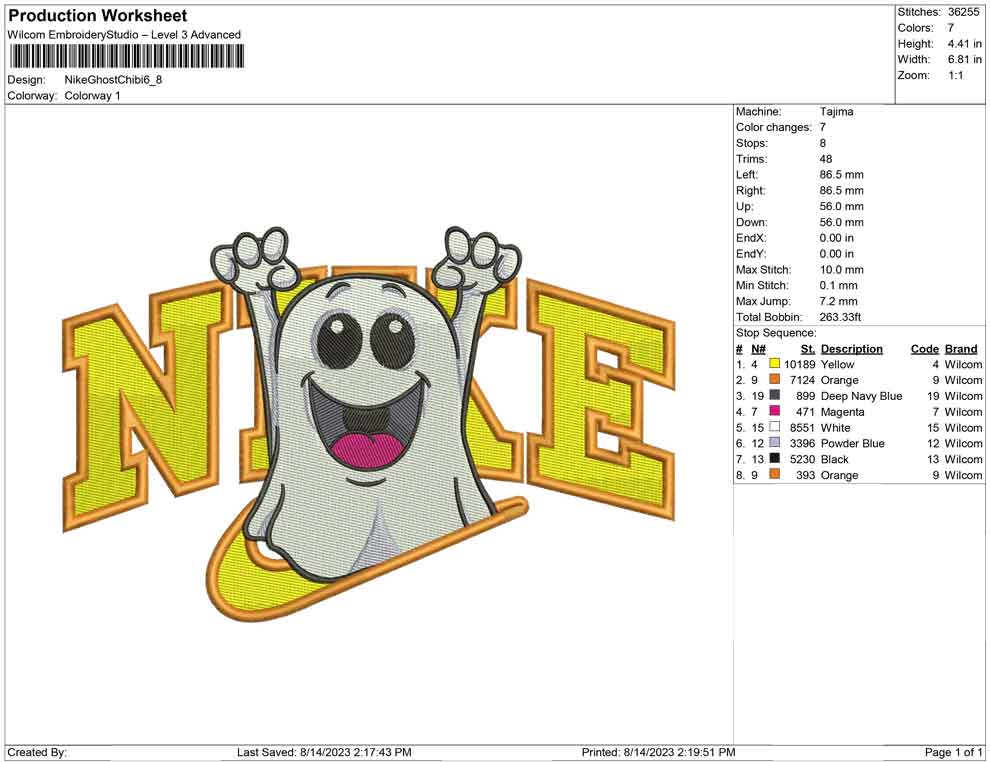Click the stitch count '393'

coord(806,475)
